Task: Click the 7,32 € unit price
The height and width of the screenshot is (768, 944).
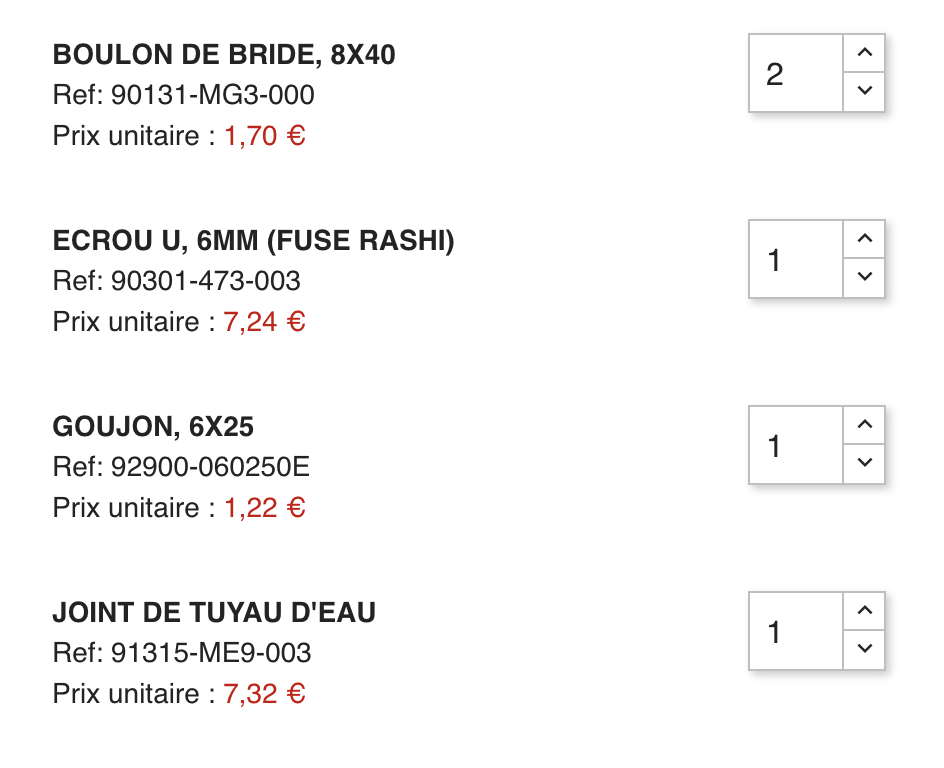Action: [265, 693]
